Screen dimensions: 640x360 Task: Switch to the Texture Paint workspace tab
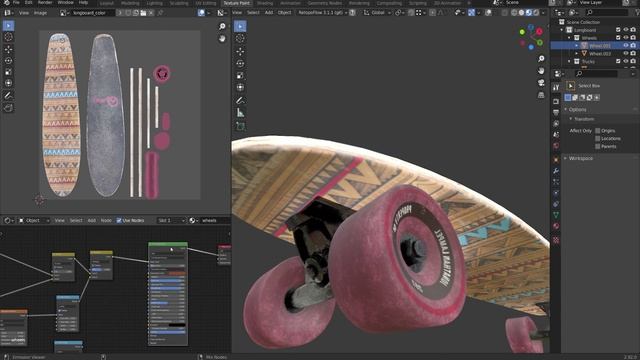click(236, 3)
